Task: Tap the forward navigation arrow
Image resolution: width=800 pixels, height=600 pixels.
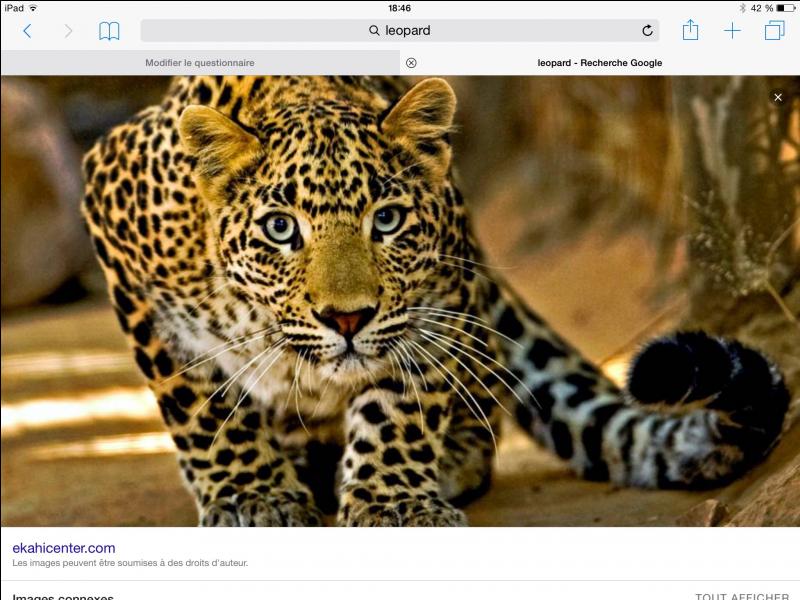Action: click(x=68, y=31)
